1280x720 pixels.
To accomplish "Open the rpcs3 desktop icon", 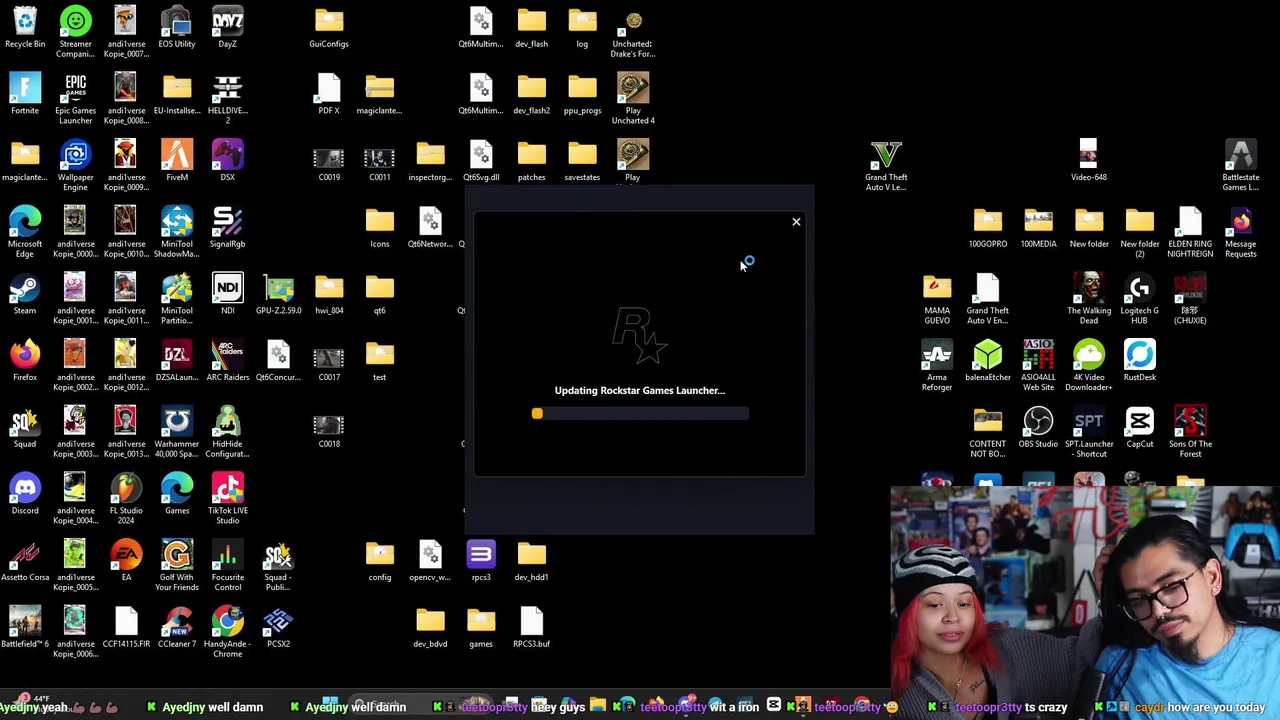I will pos(481,561).
